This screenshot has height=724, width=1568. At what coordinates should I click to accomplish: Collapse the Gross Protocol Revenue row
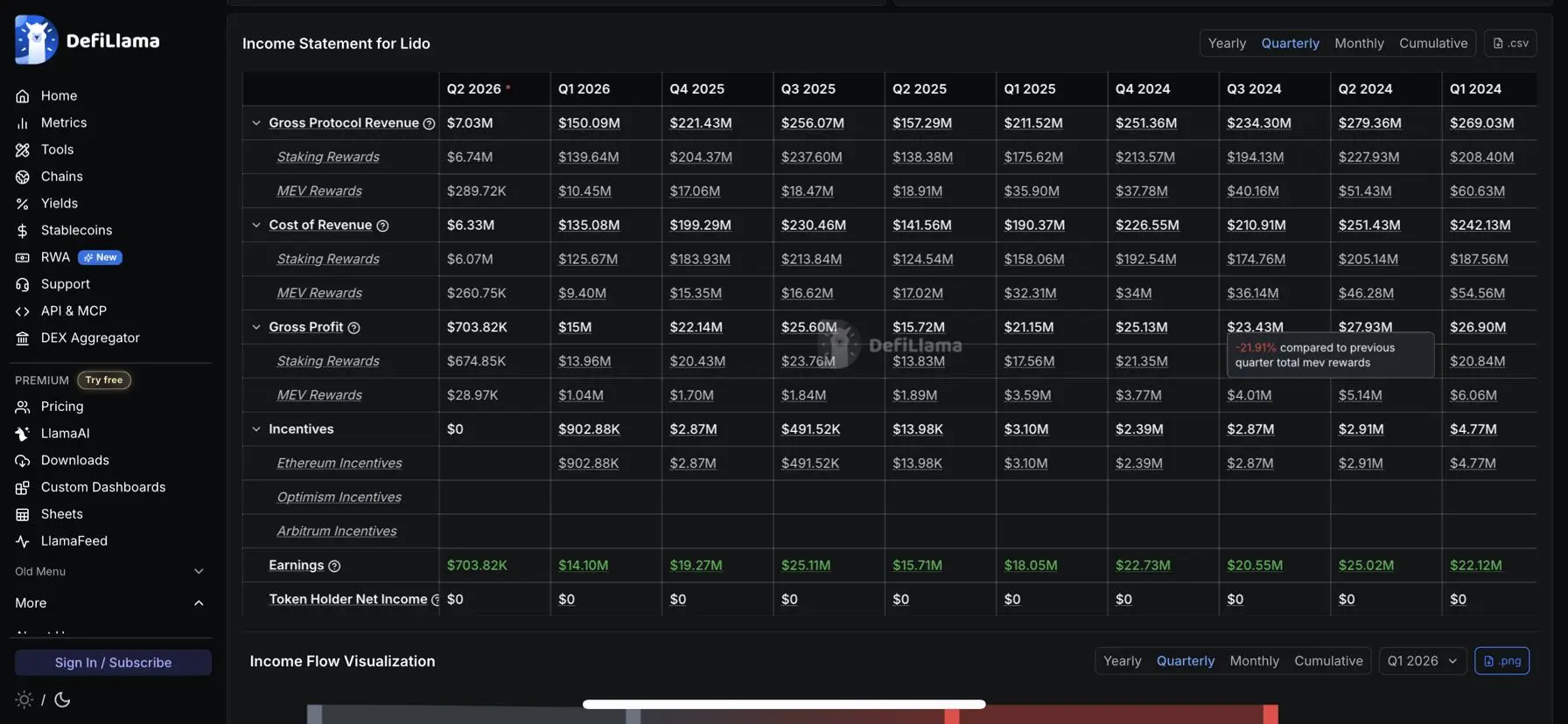point(256,123)
